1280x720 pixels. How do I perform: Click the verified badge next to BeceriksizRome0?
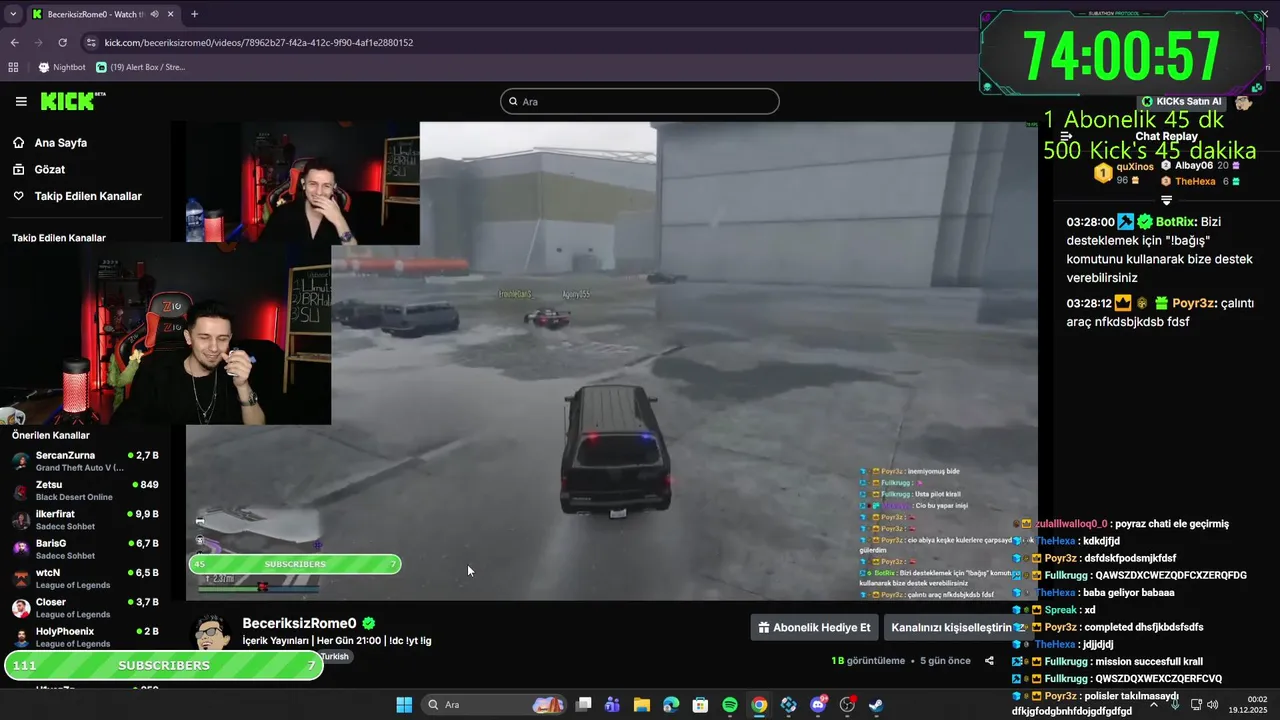(x=369, y=623)
